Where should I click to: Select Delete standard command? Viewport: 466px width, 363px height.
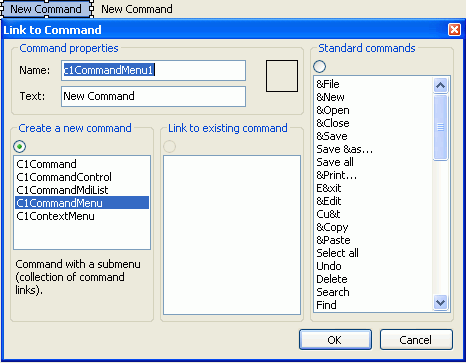point(373,279)
